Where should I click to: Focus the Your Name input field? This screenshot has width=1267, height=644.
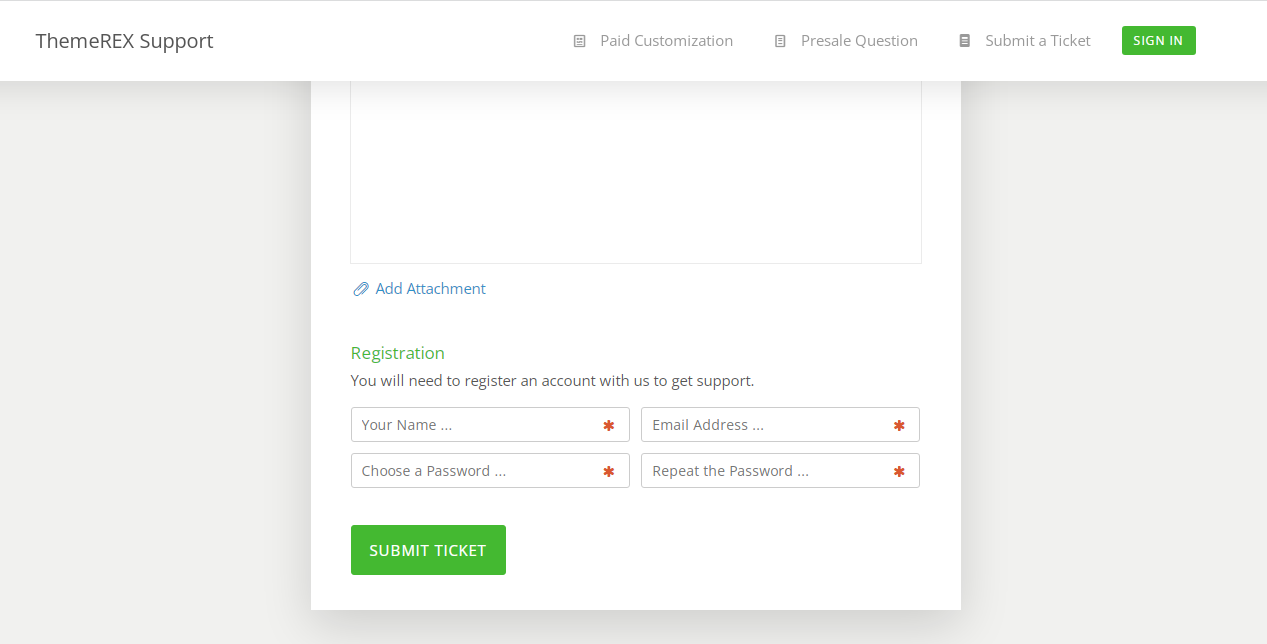pyautogui.click(x=490, y=425)
